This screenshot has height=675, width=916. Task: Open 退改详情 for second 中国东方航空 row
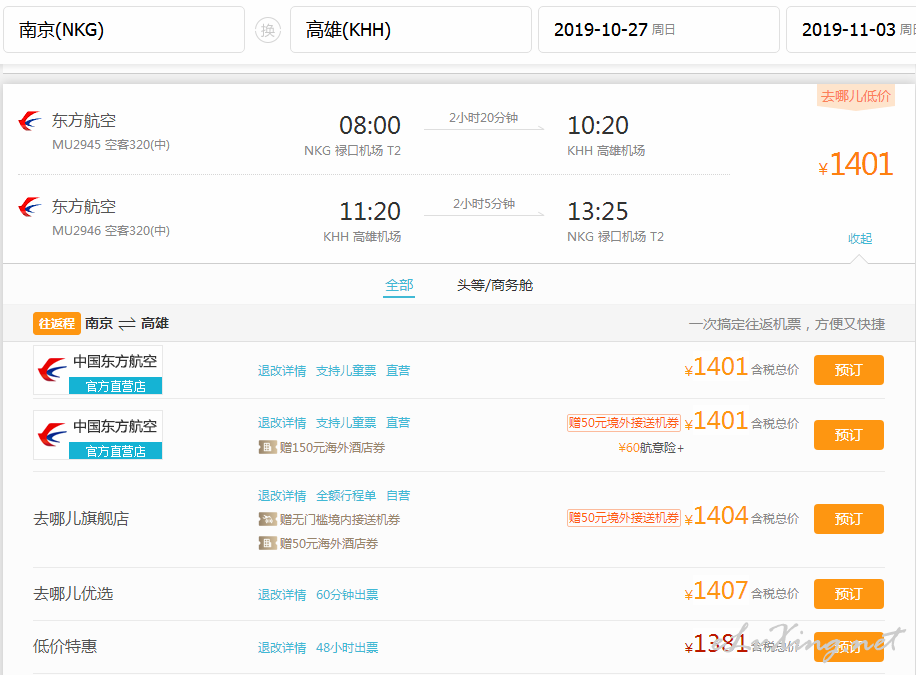tap(282, 423)
